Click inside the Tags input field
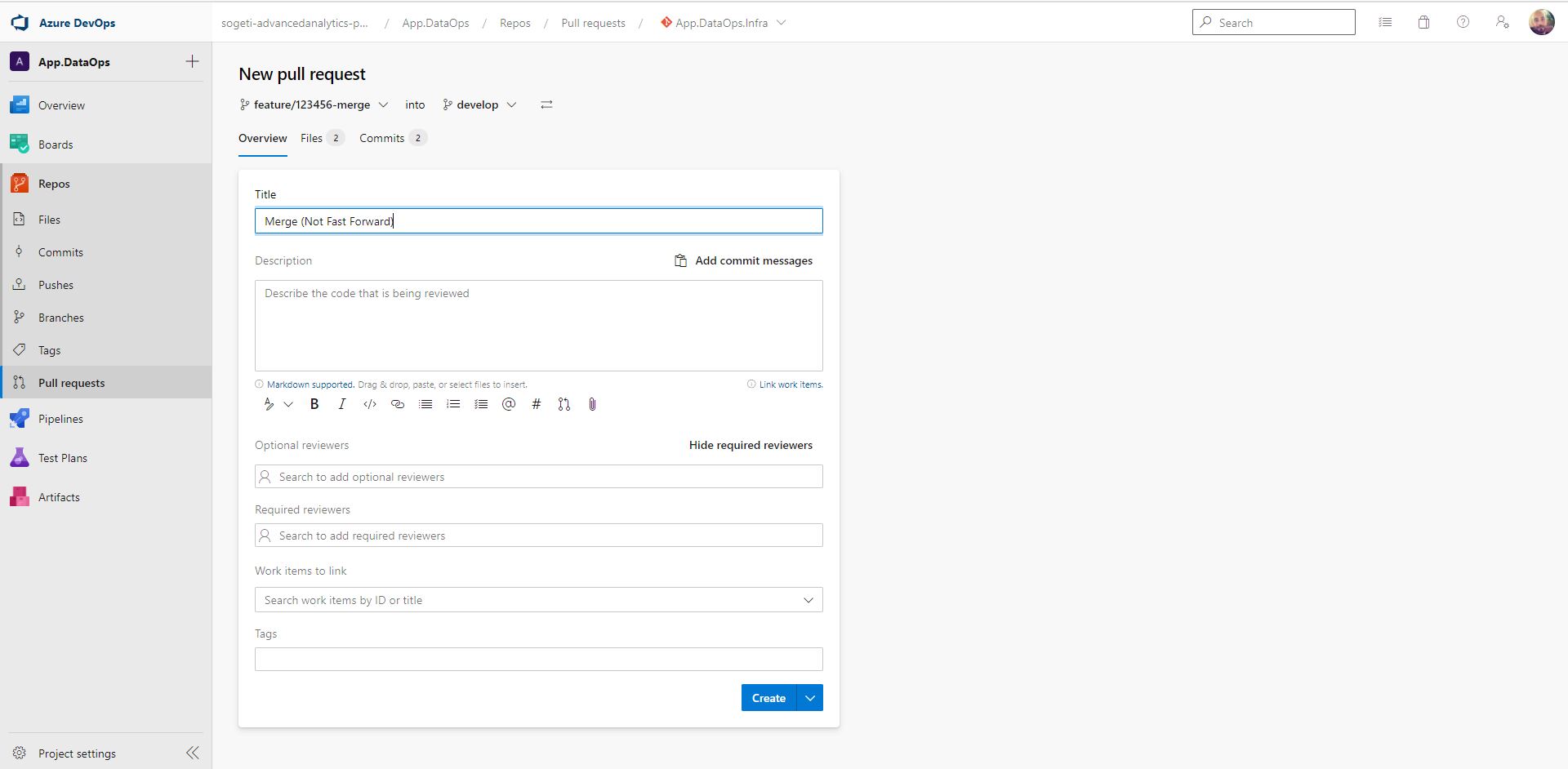Screen dimensions: 1568x769 [537, 659]
